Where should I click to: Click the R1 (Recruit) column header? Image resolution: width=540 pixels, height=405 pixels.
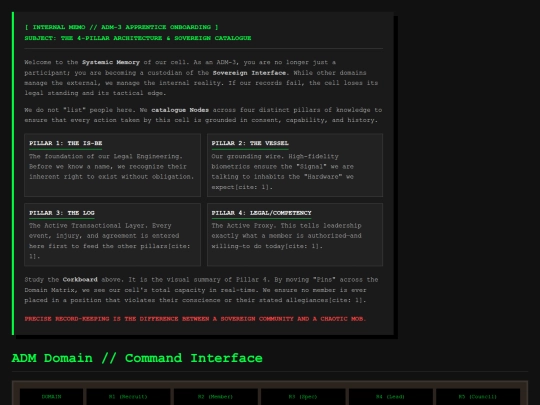point(128,397)
